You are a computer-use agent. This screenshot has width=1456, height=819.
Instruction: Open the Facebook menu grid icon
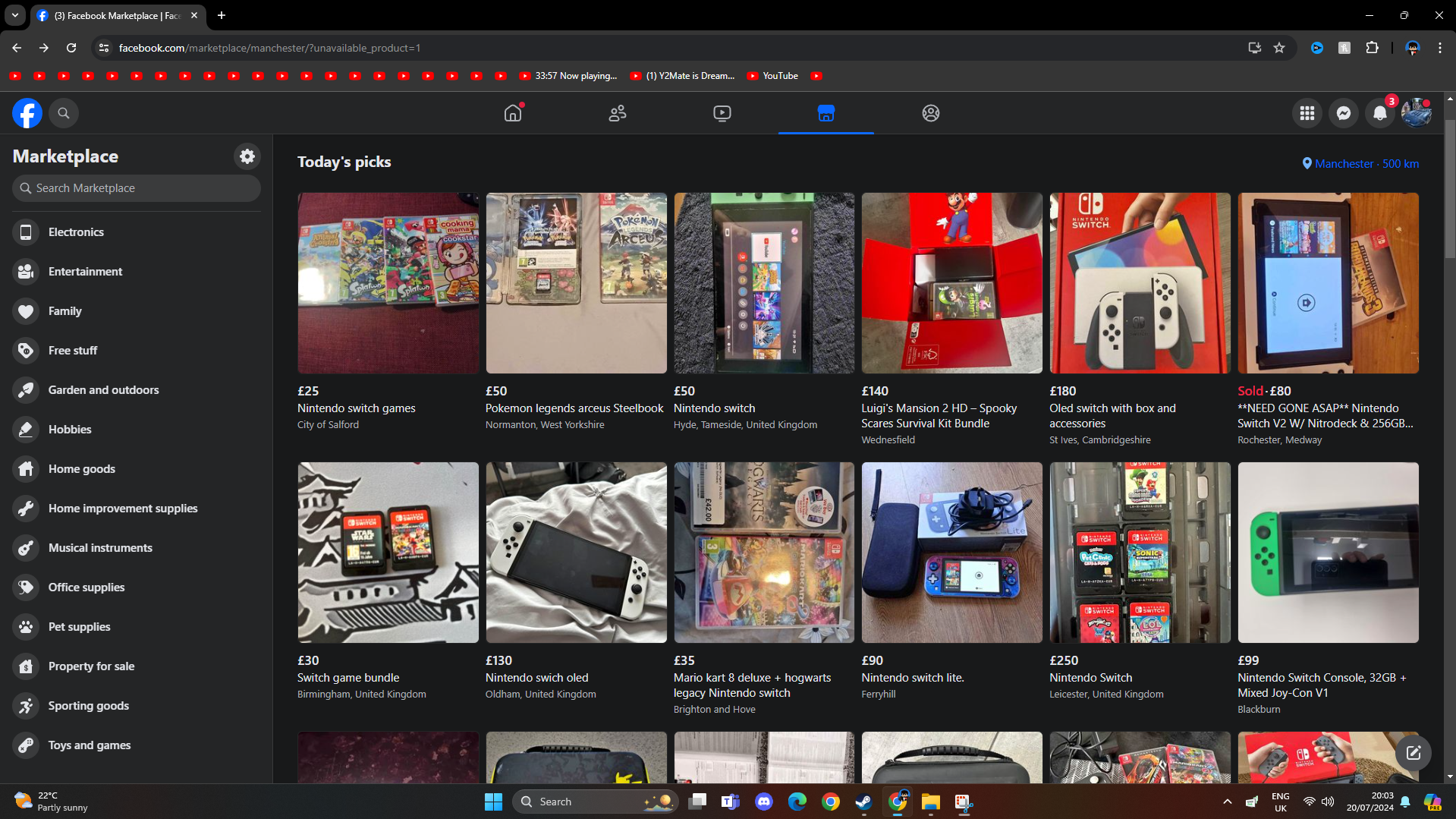click(x=1307, y=113)
